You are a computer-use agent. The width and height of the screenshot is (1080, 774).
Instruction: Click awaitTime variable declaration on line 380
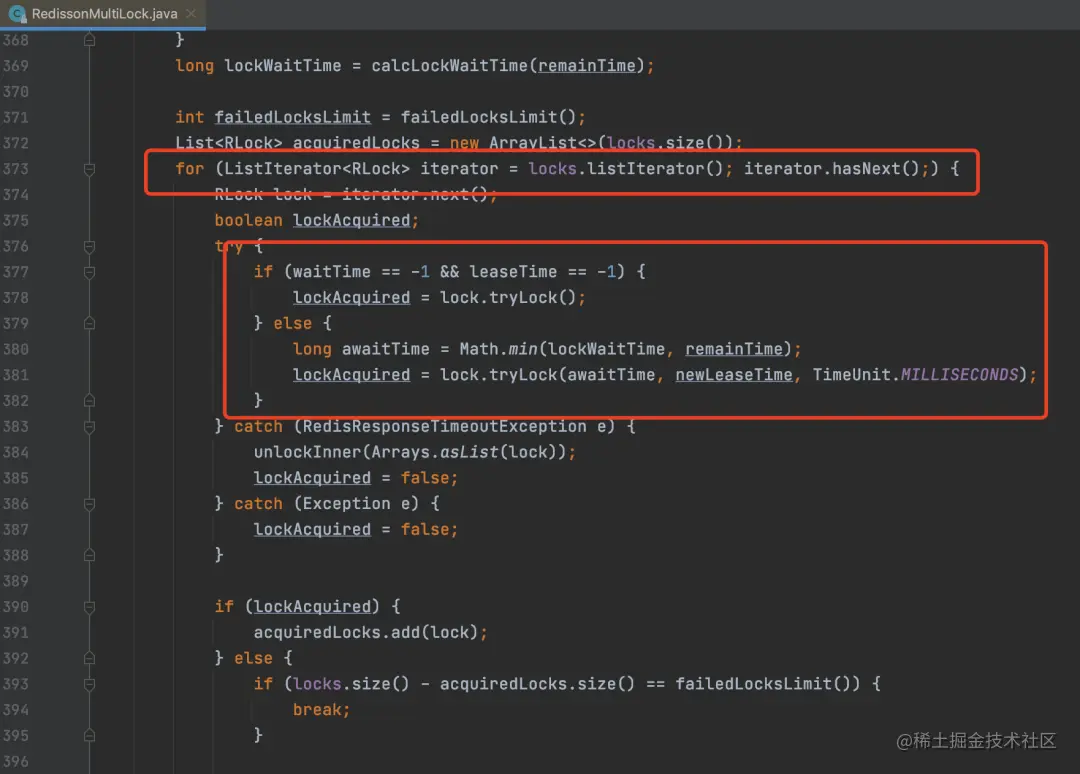[385, 349]
